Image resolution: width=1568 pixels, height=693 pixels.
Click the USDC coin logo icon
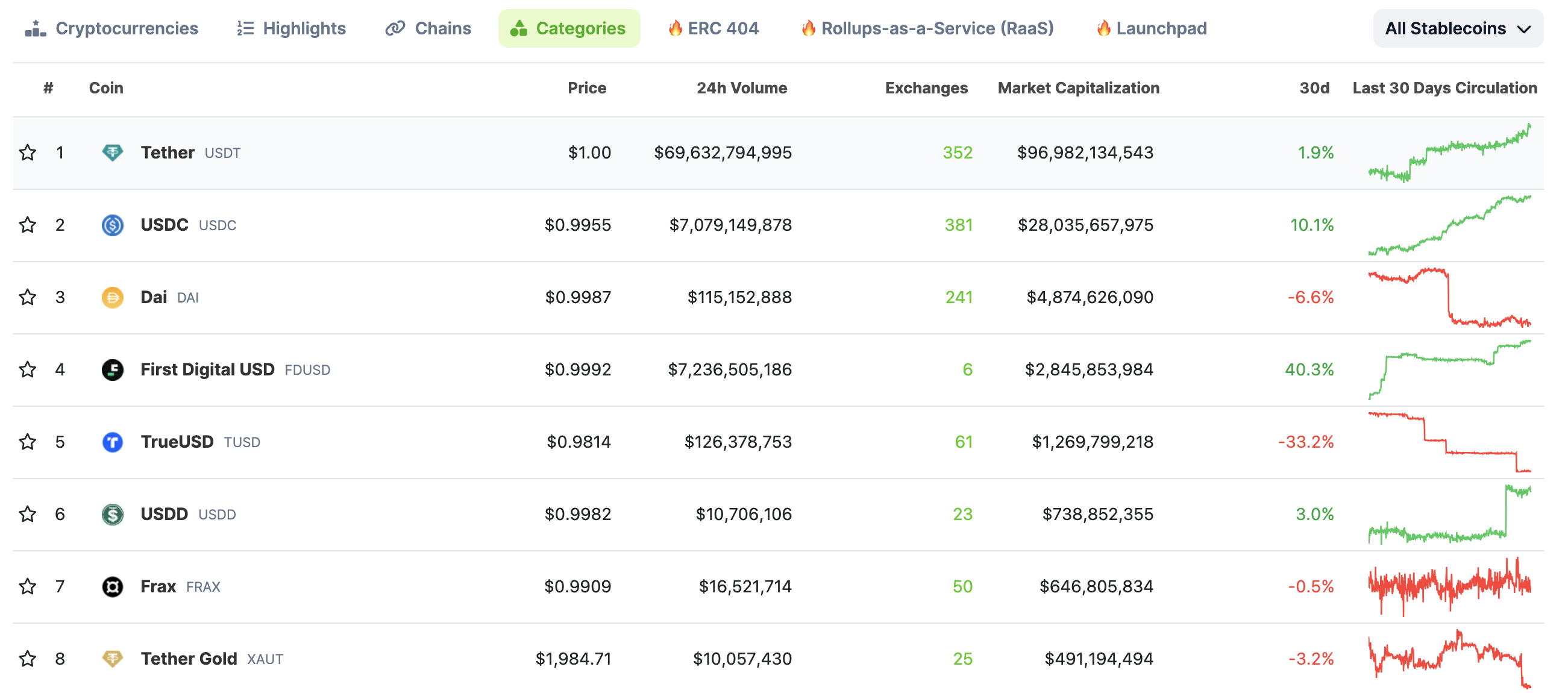pyautogui.click(x=112, y=225)
